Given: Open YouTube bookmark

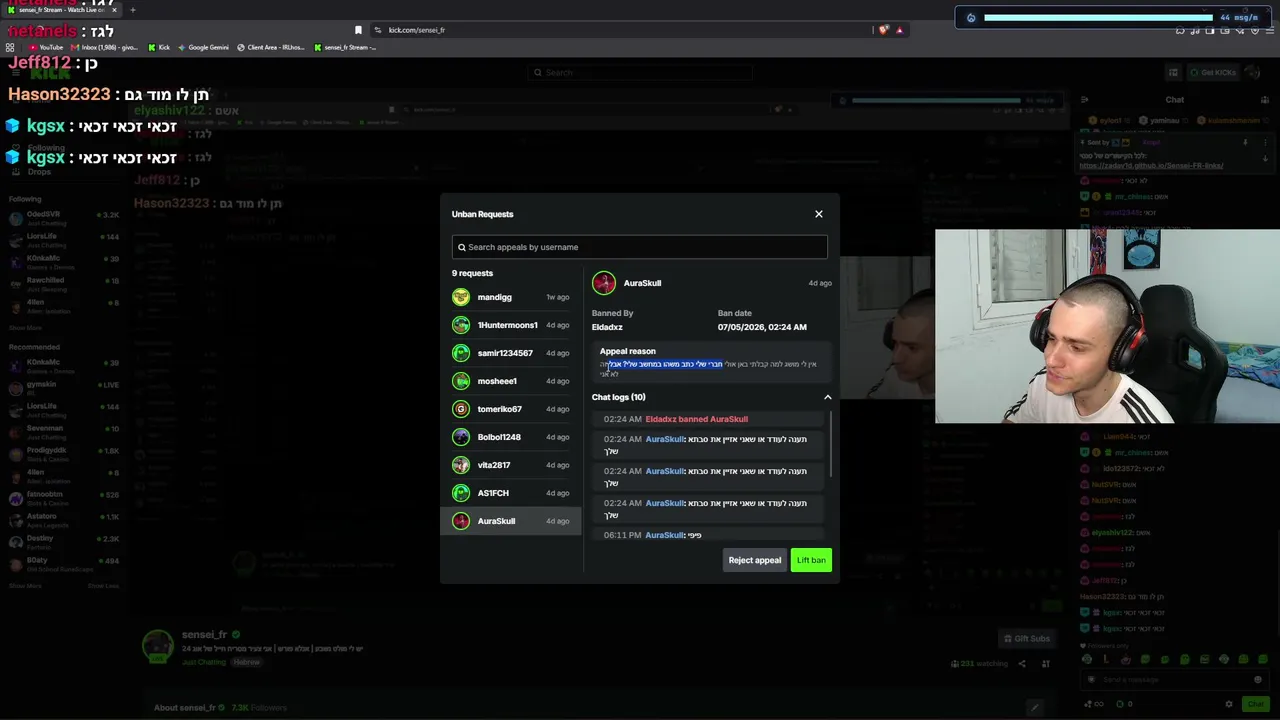Looking at the screenshot, I should coord(46,47).
